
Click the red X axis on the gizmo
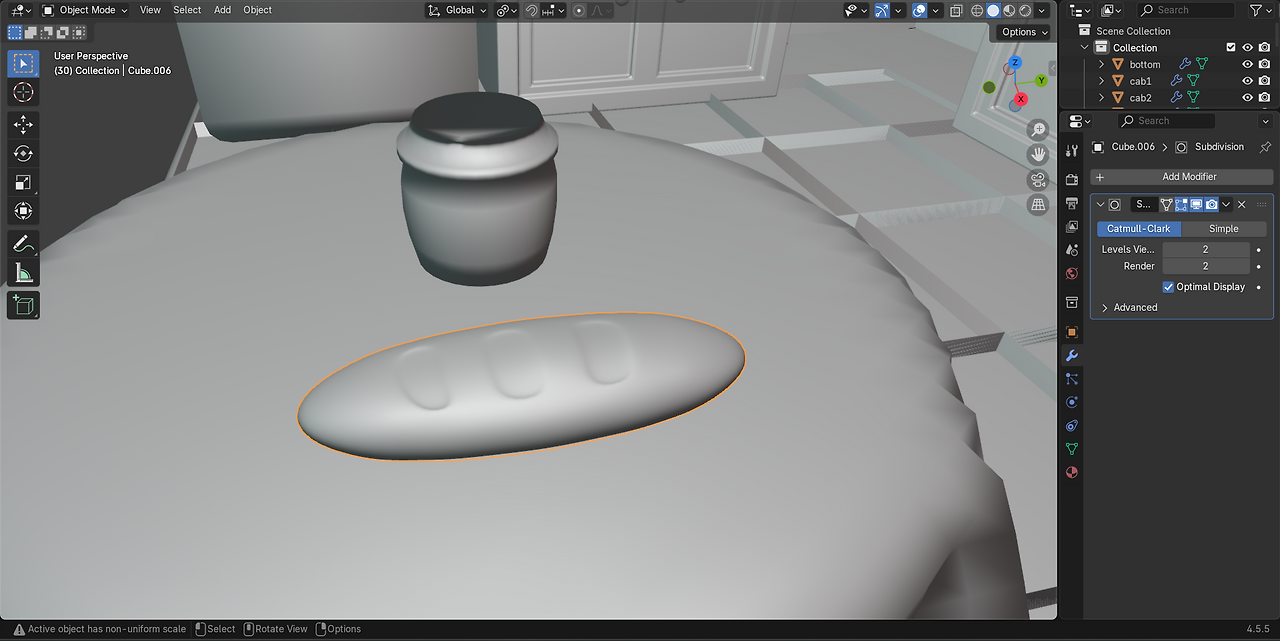[x=1021, y=99]
